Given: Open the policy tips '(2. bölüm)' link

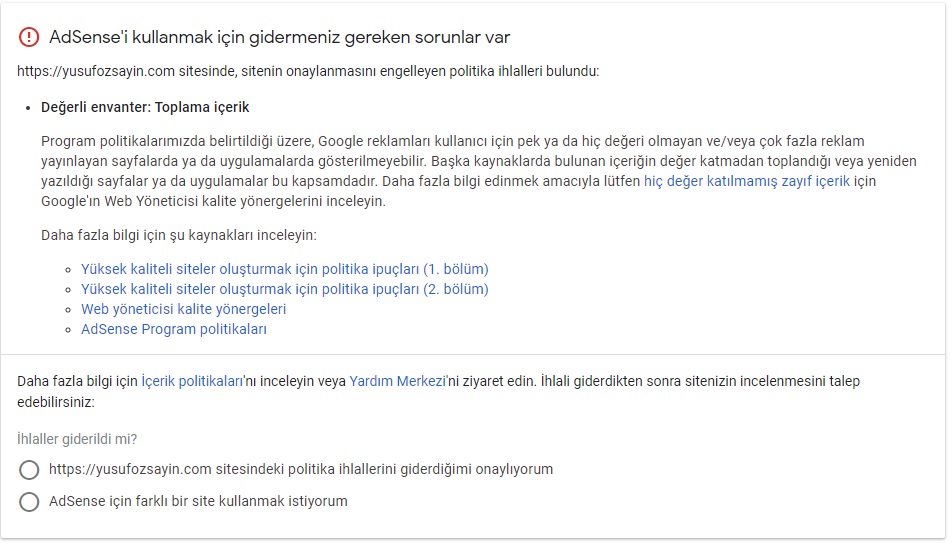Looking at the screenshot, I should [285, 289].
